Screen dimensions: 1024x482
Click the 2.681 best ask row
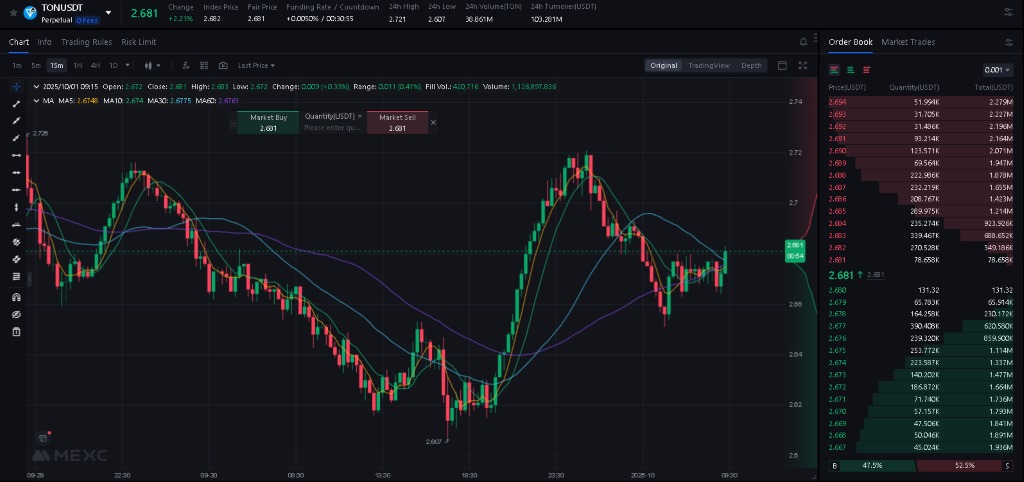point(921,260)
